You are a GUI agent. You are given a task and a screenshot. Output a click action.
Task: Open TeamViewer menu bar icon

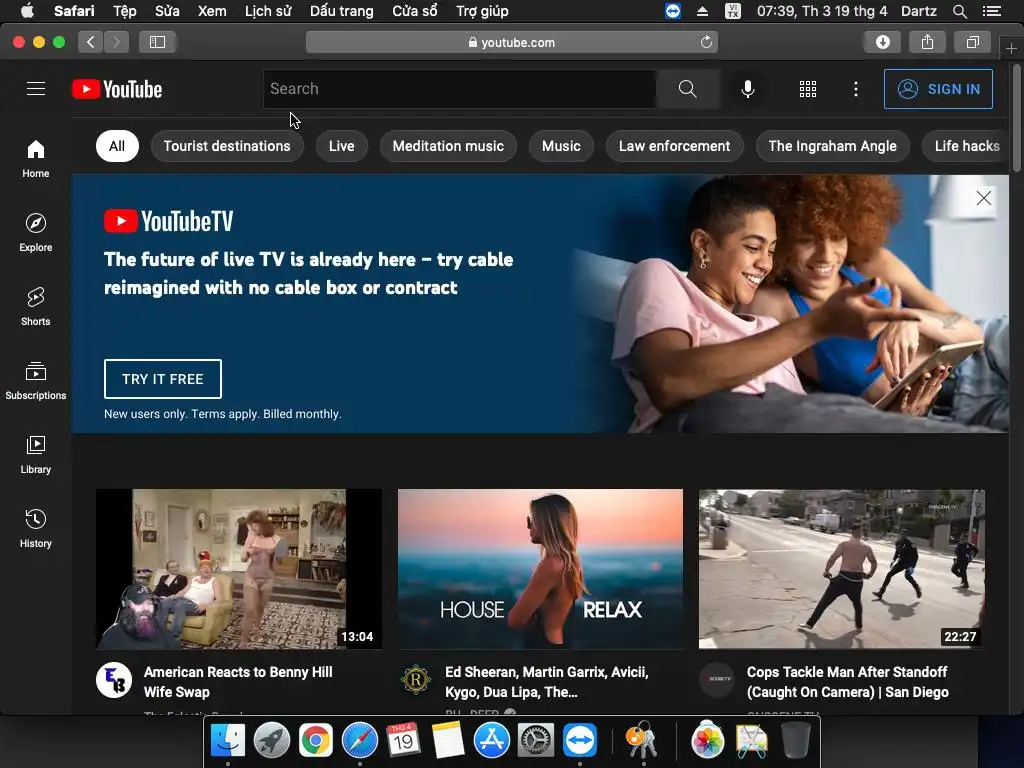tap(673, 11)
